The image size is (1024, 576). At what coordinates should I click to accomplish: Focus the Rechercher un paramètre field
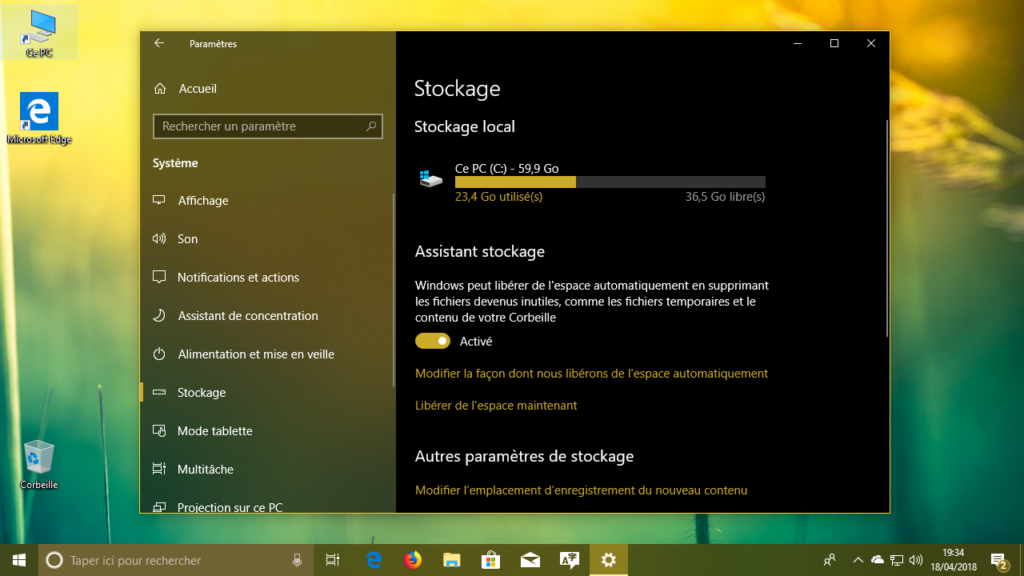267,126
